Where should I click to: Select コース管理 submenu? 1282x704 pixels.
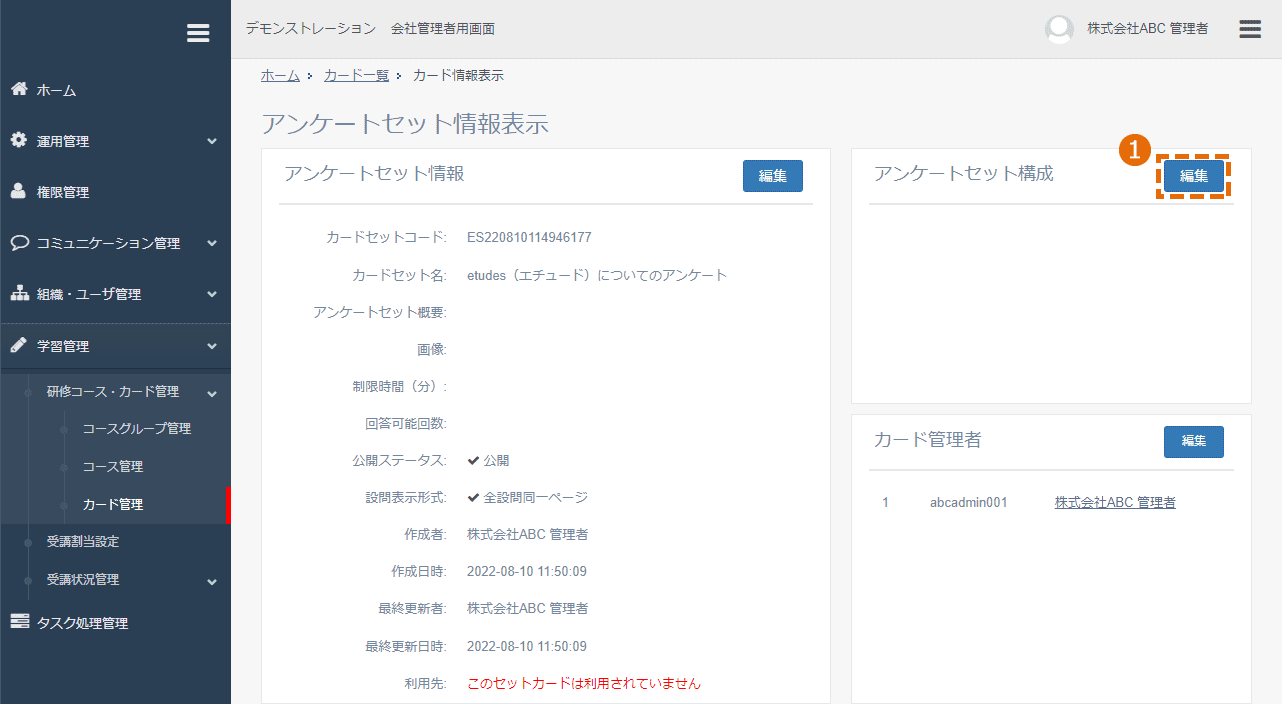point(113,466)
